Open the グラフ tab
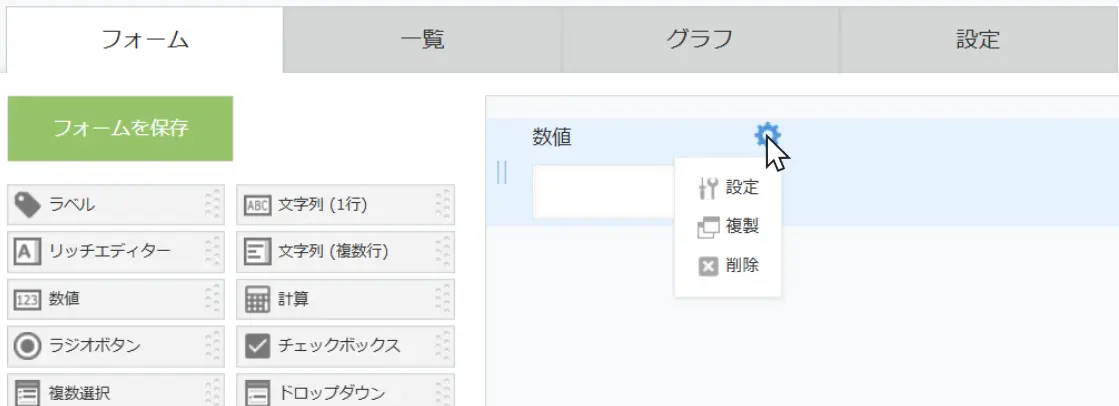 pos(700,40)
